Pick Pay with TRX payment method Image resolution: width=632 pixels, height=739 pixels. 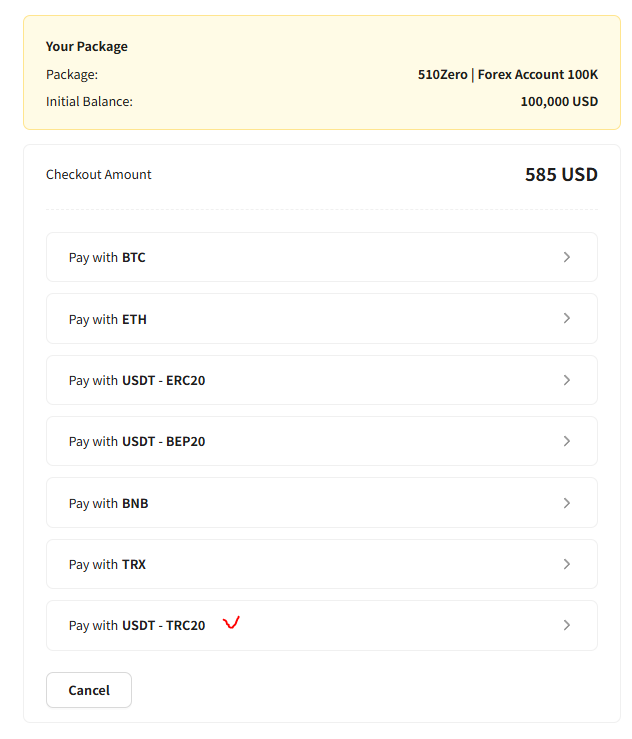tap(107, 565)
